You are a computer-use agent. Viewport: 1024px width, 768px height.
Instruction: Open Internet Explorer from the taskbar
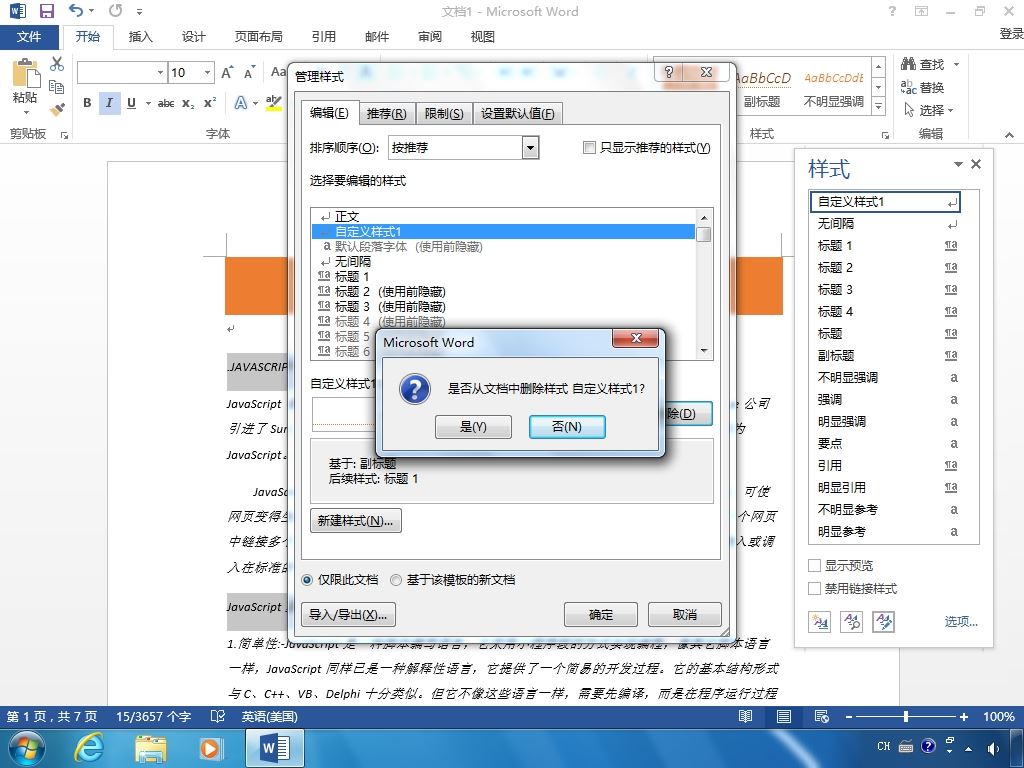click(x=88, y=748)
